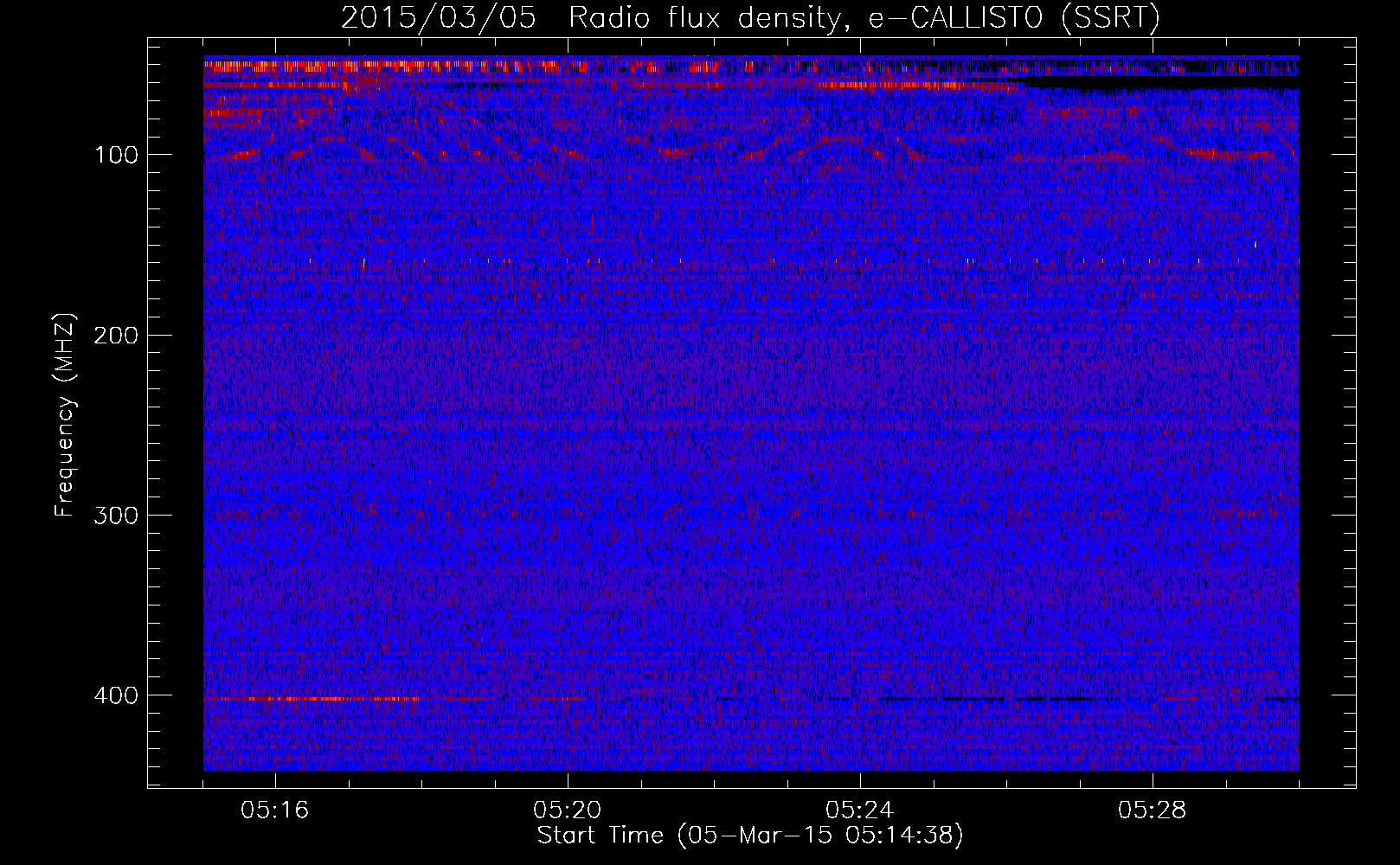
Task: Click the 400 frequency tick label
Action: [116, 695]
